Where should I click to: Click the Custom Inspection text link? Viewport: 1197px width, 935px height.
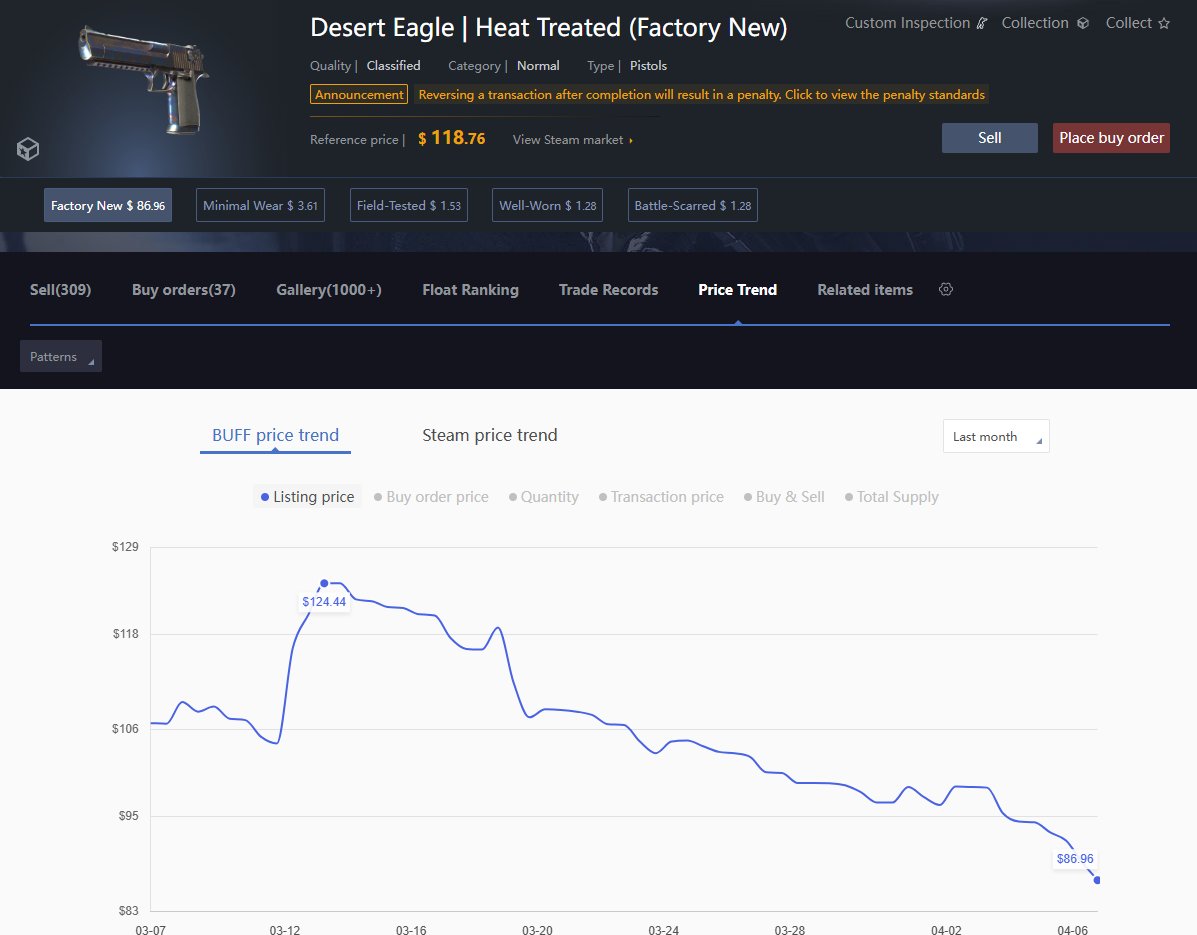[x=907, y=23]
